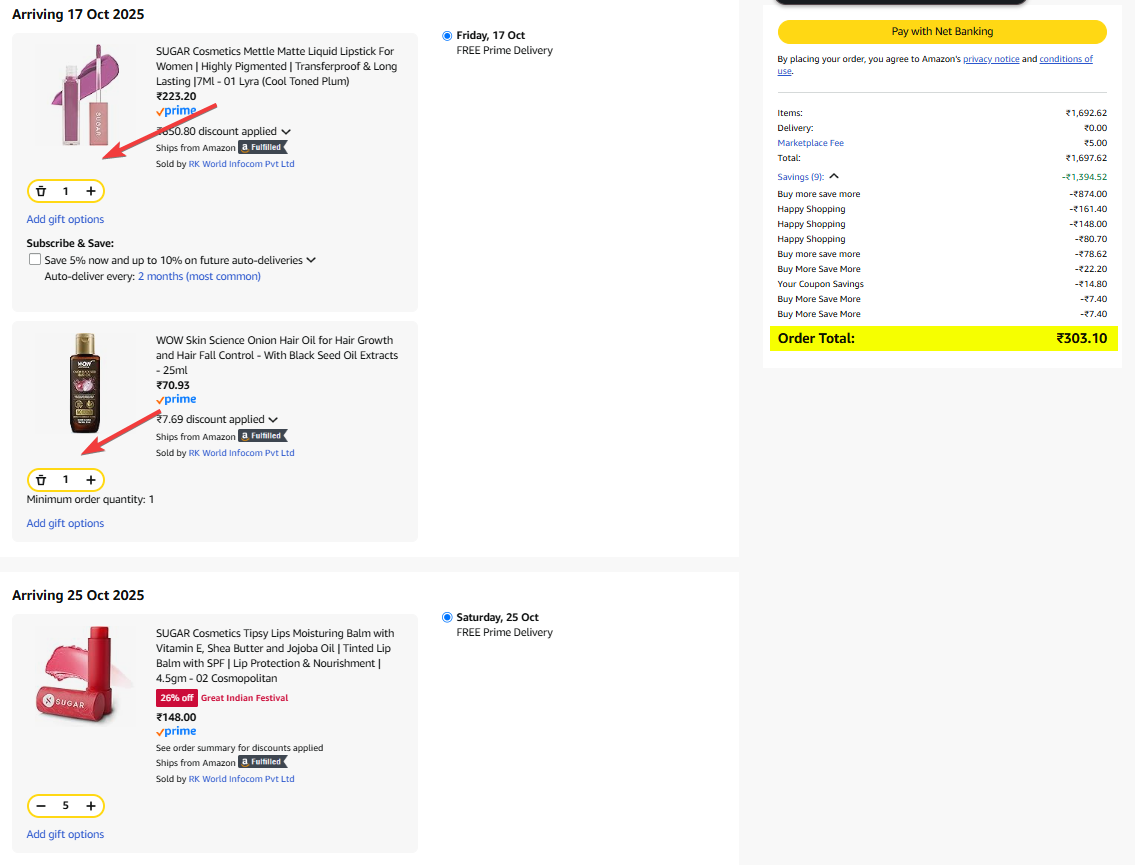Expand ₹7.69 discount applied details
This screenshot has height=865, width=1135.
tap(273, 420)
